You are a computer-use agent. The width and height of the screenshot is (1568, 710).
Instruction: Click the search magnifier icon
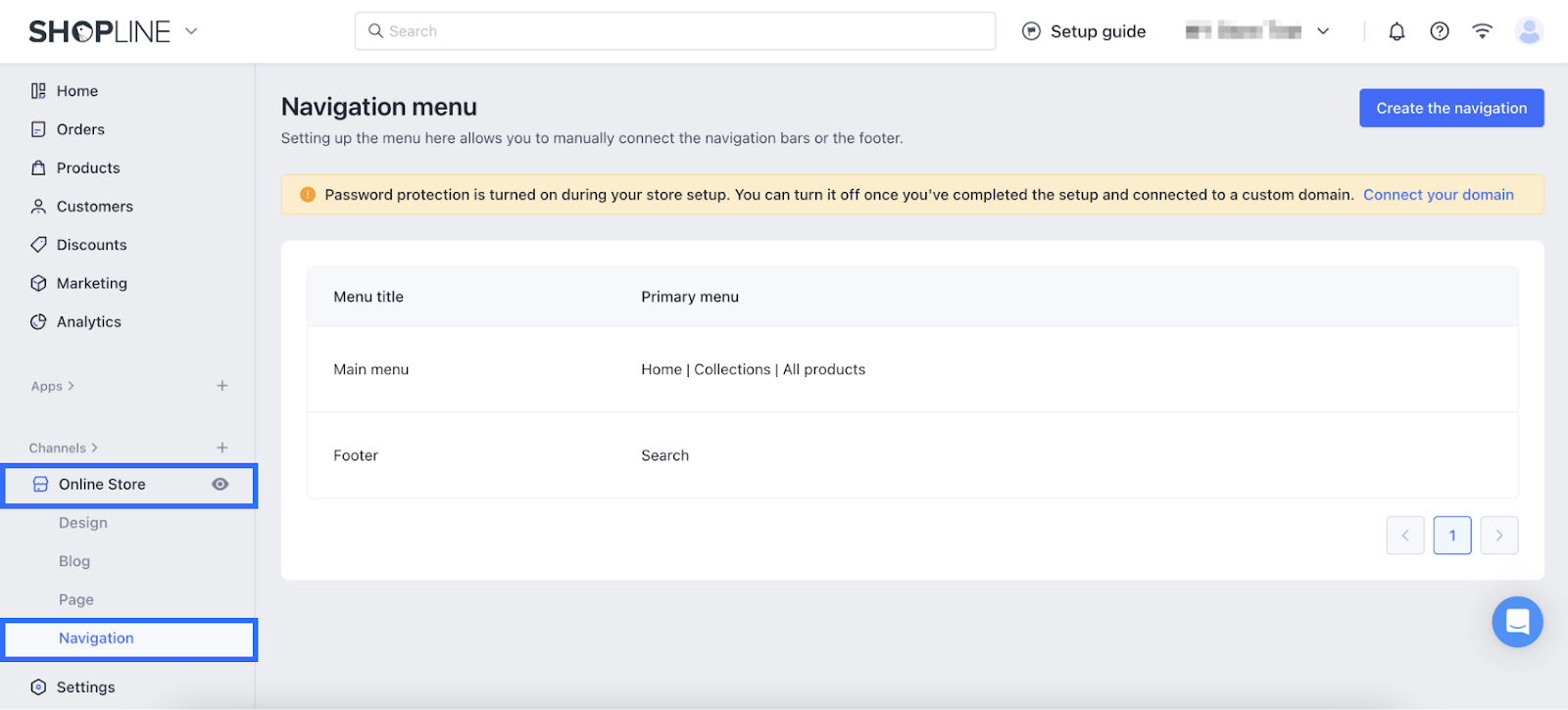pyautogui.click(x=375, y=31)
